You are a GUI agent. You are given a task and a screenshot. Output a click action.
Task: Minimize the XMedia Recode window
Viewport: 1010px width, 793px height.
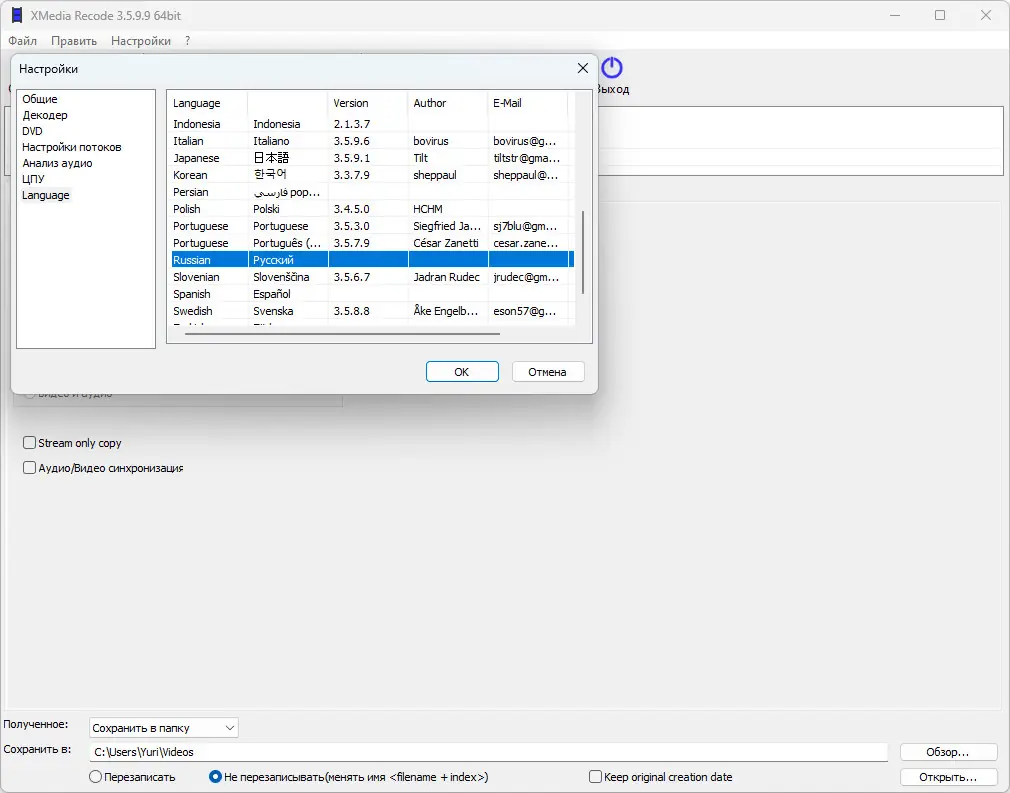(x=895, y=15)
